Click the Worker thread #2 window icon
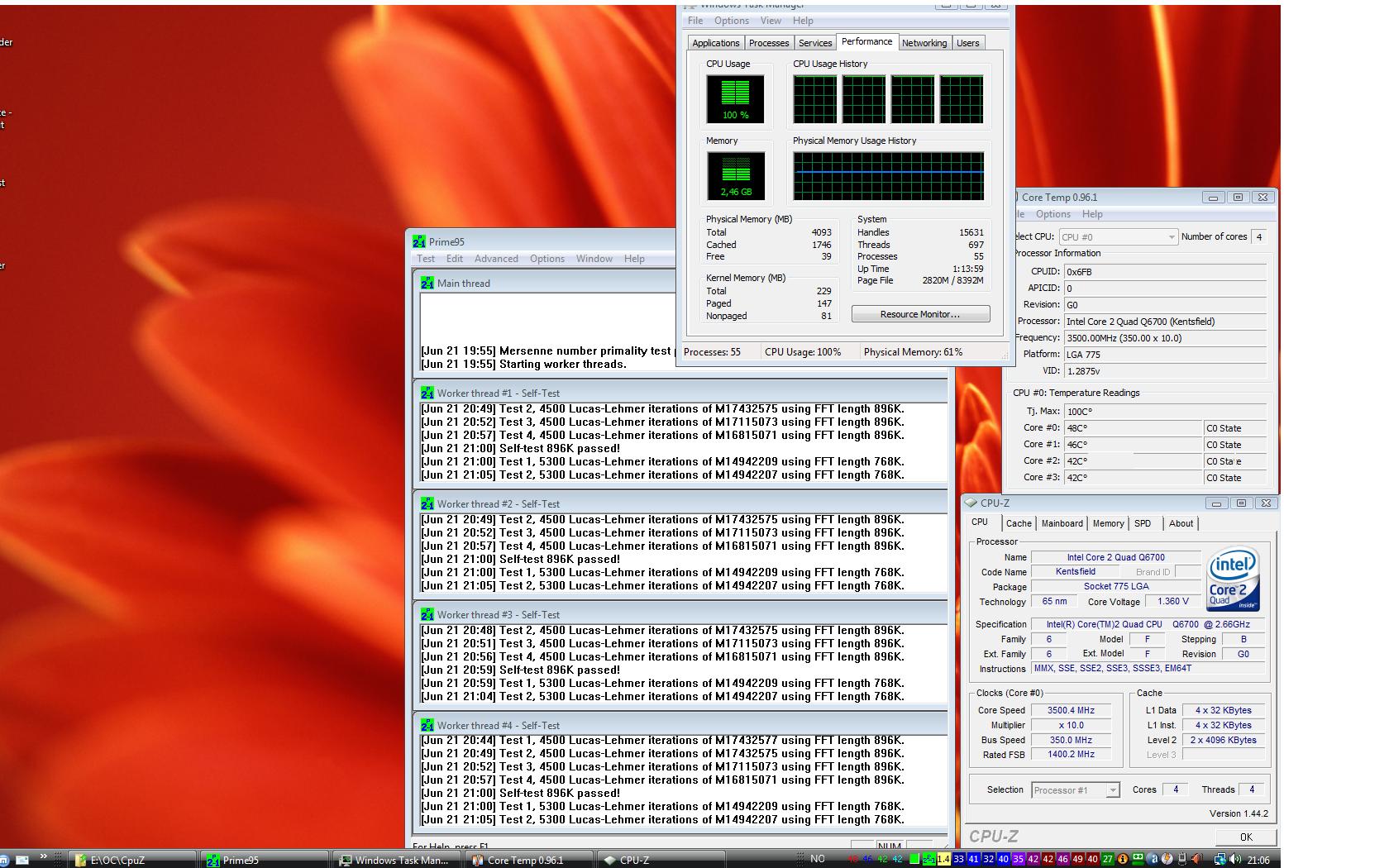 [427, 503]
